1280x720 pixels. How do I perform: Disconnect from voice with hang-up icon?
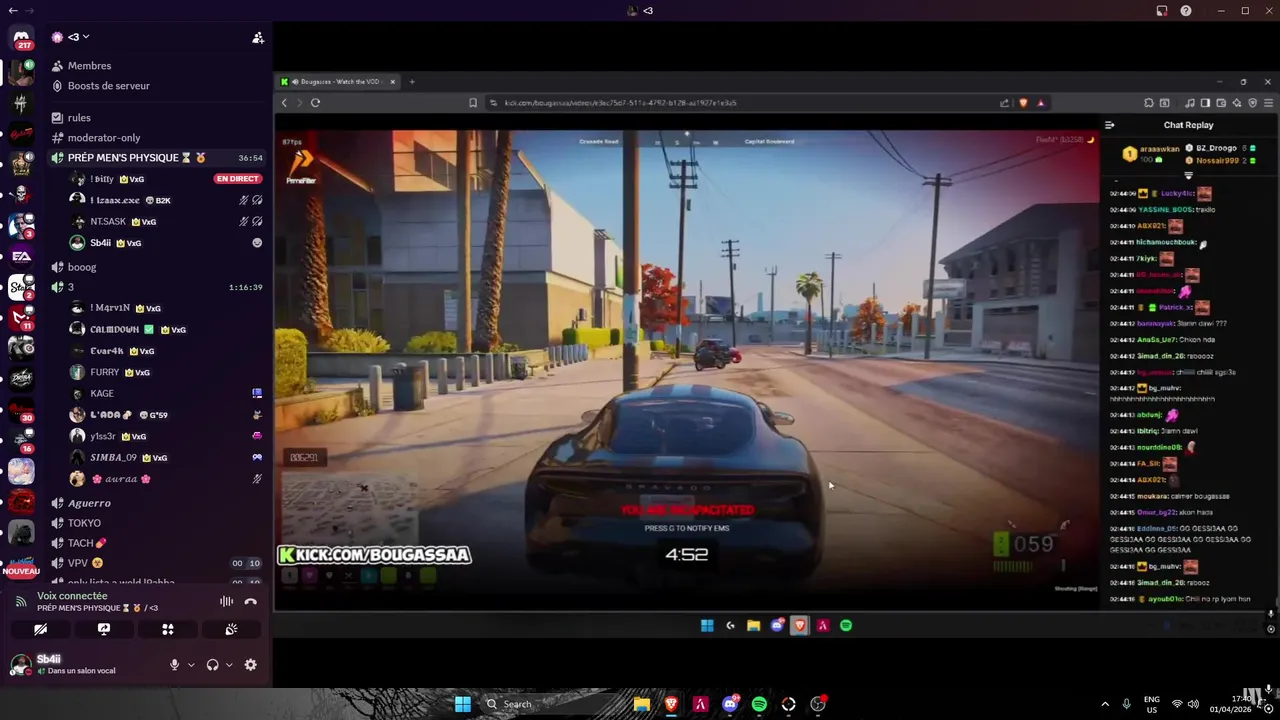251,601
